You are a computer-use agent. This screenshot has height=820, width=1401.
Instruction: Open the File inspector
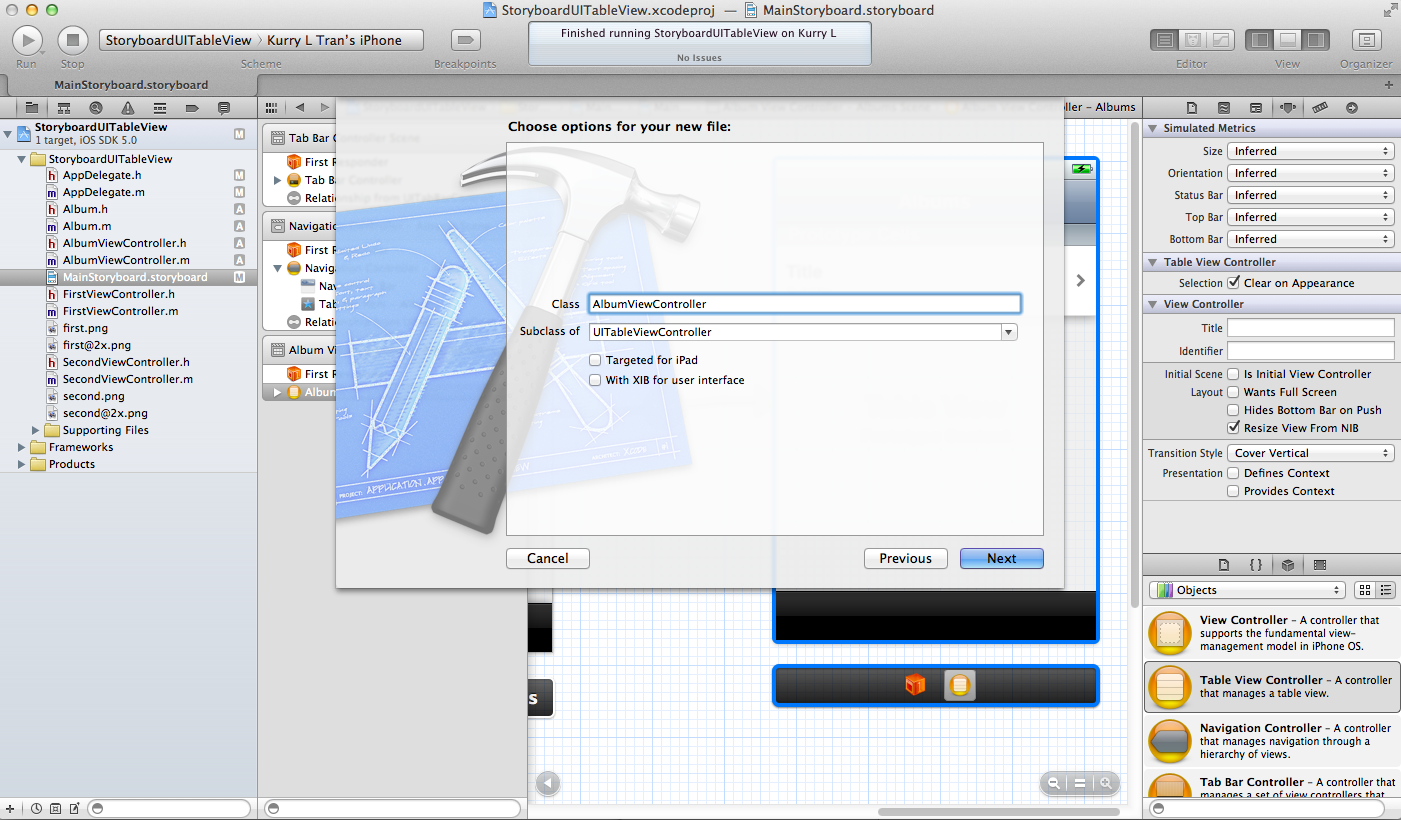point(1192,107)
